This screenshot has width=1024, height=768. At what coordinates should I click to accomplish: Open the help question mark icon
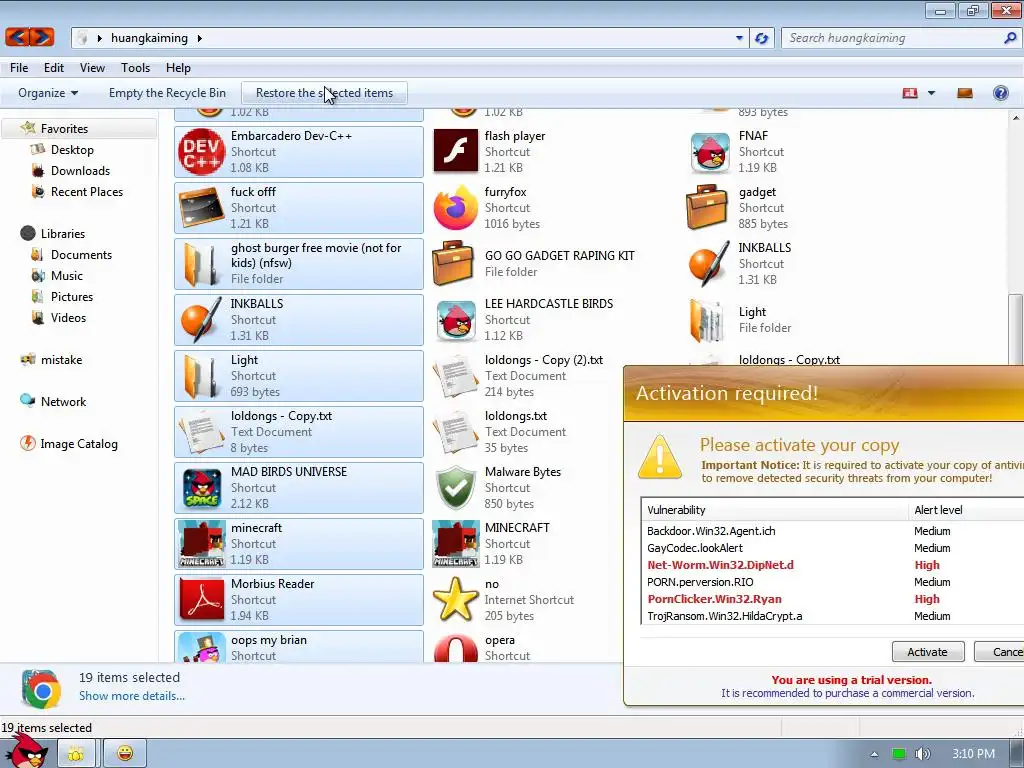(x=1000, y=93)
